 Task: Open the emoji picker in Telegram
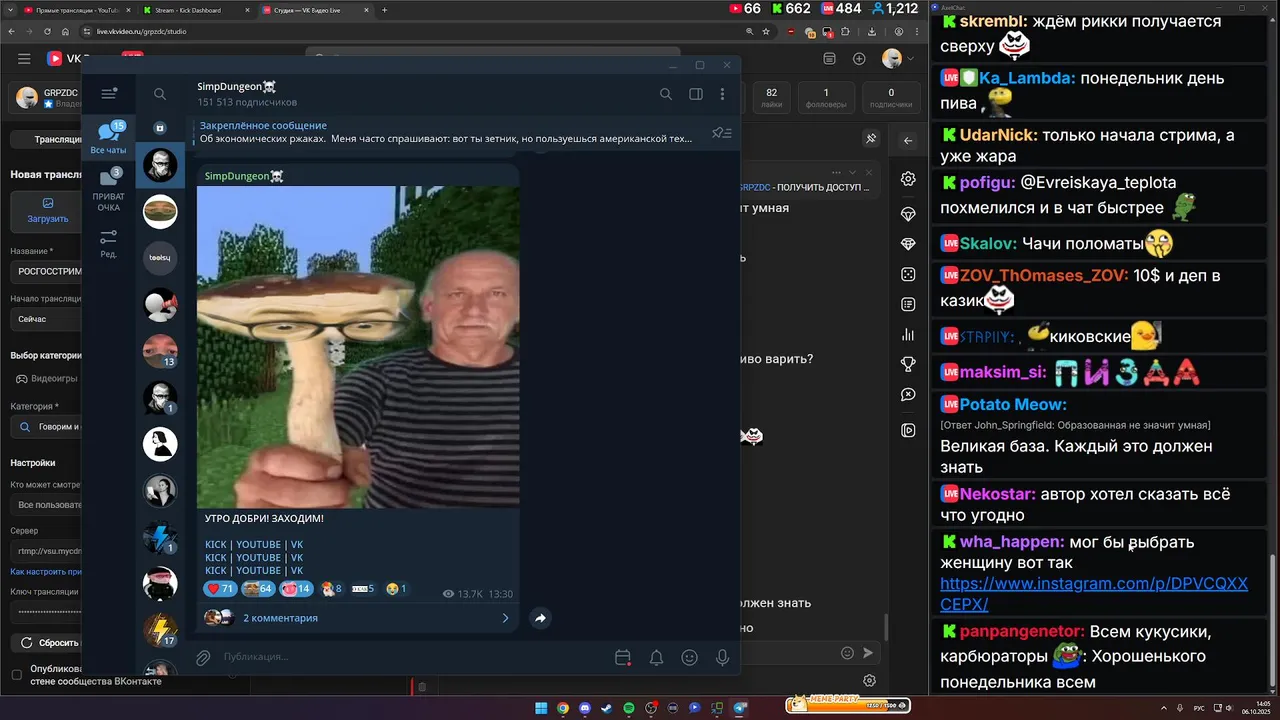click(689, 657)
